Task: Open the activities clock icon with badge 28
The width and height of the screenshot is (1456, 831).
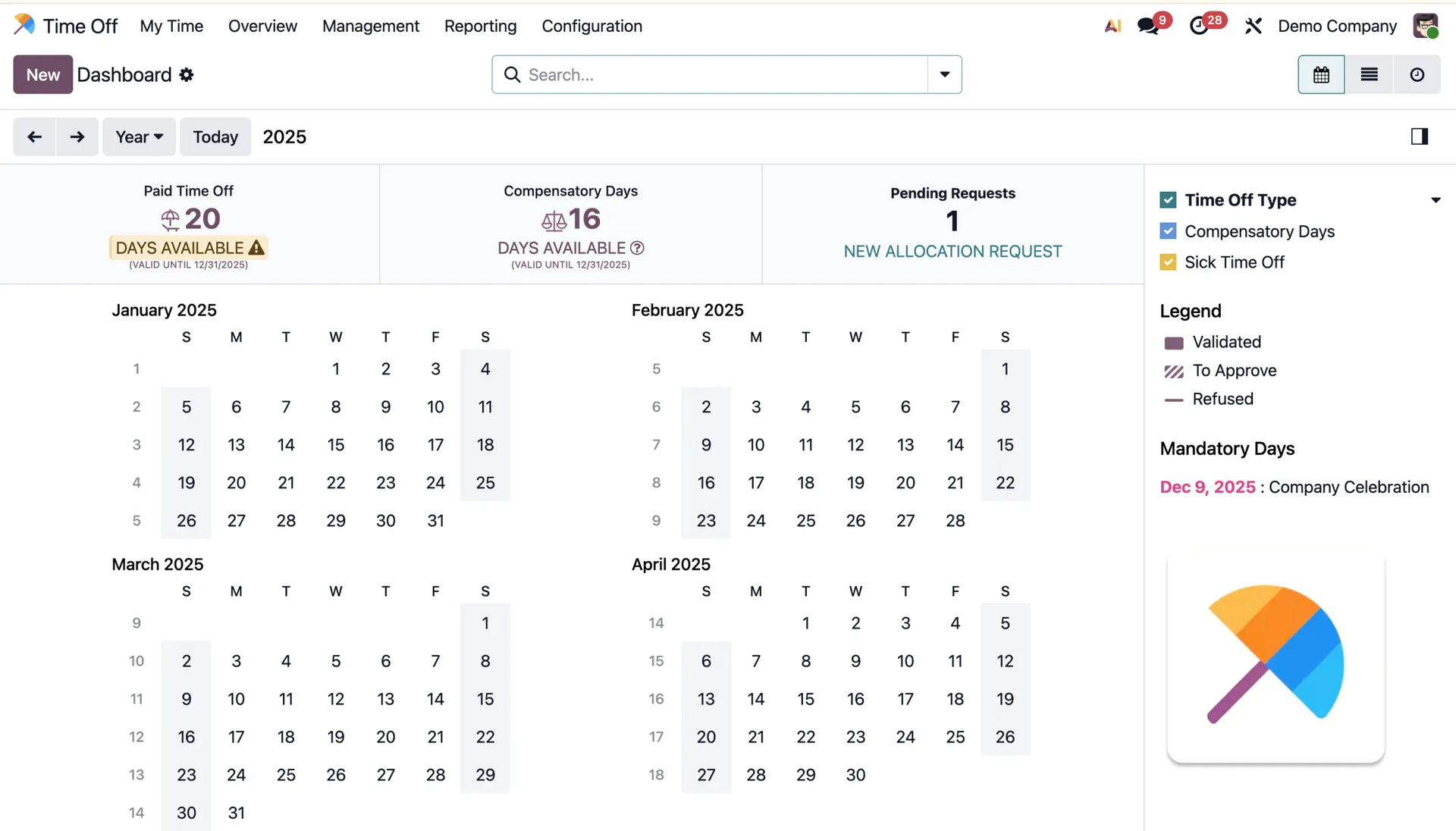Action: point(1199,26)
